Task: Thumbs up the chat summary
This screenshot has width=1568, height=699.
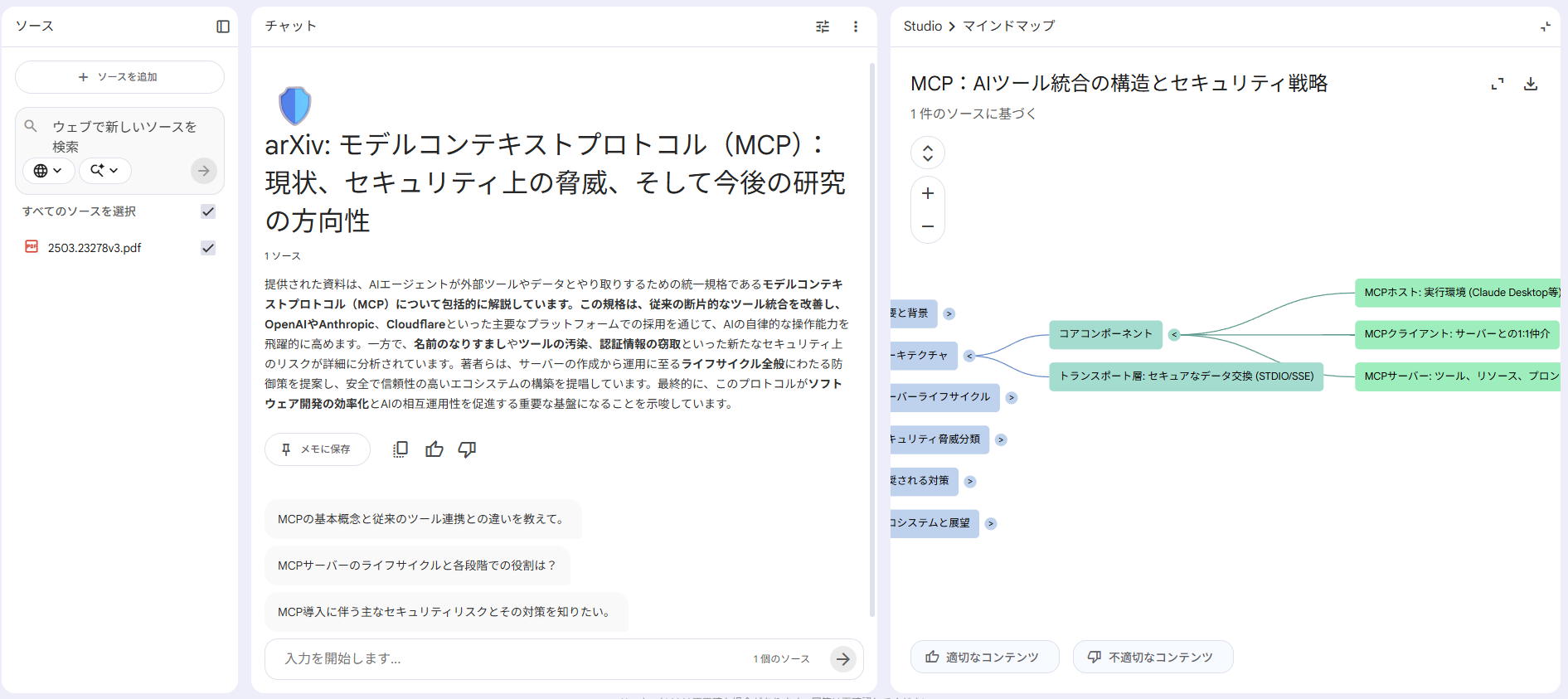Action: click(x=434, y=449)
